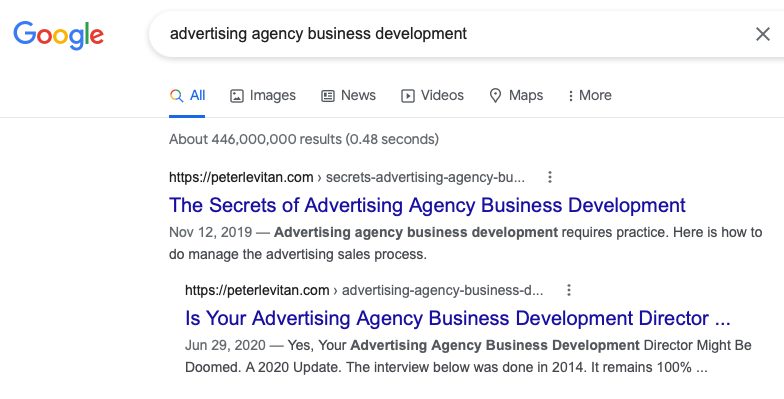This screenshot has height=399, width=784.
Task: Open second result's three-dot options menu
Action: point(568,290)
